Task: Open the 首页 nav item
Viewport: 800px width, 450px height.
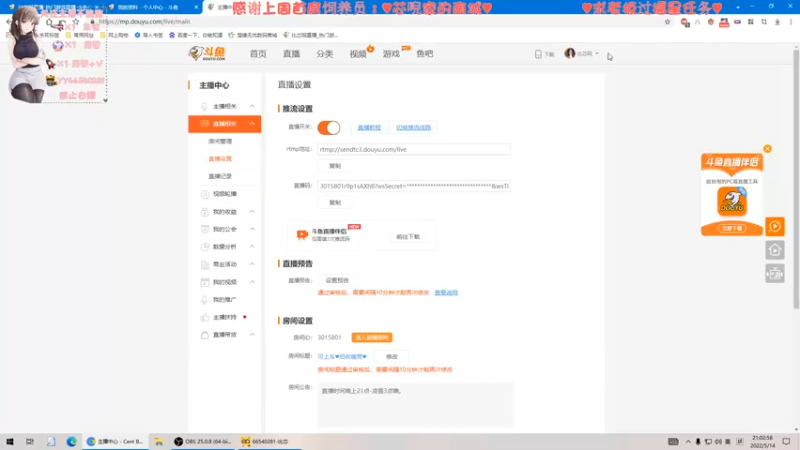Action: coord(258,54)
